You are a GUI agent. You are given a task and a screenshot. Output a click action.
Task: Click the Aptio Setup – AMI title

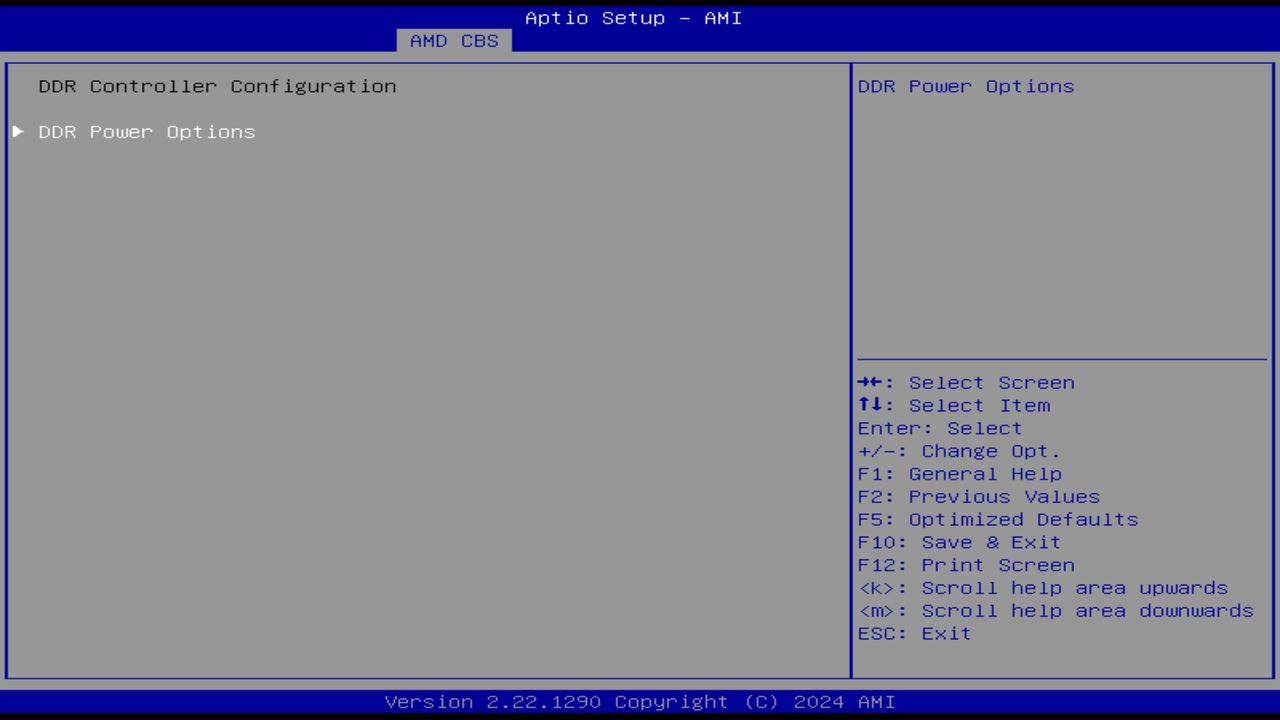634,18
